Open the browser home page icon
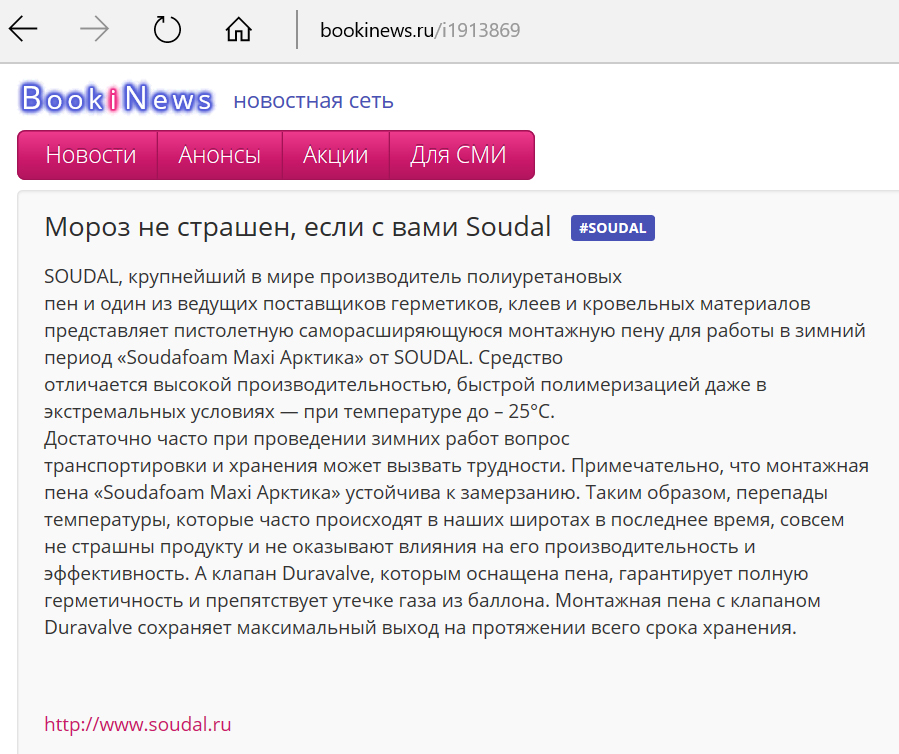The height and width of the screenshot is (754, 899). pyautogui.click(x=239, y=29)
